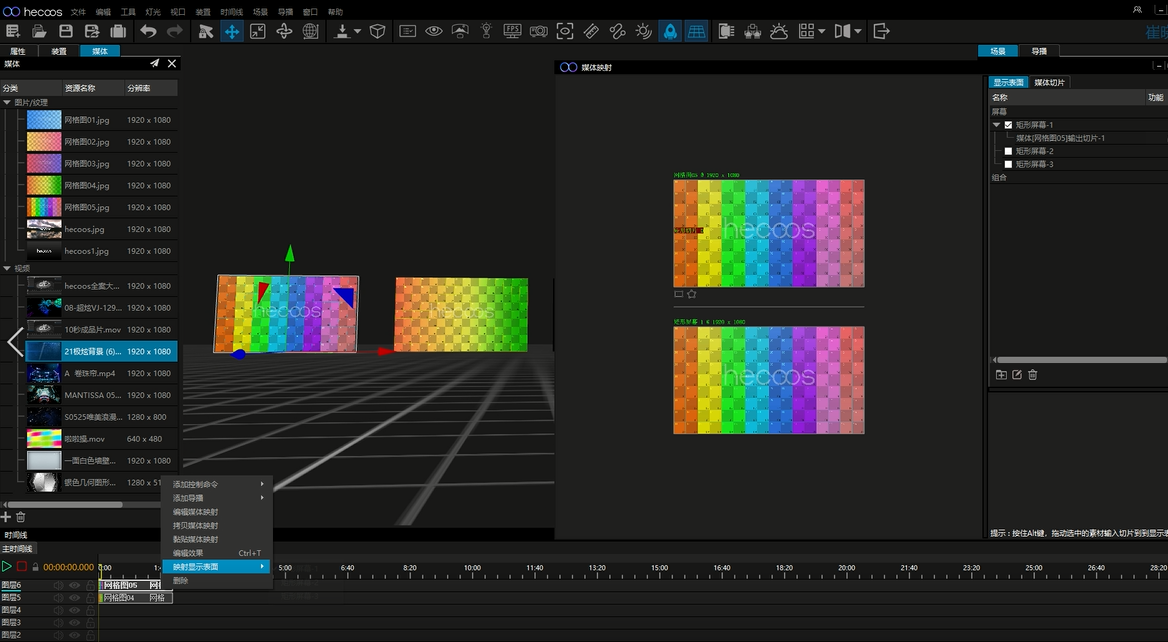Mute the 图层6 speaker
The width and height of the screenshot is (1168, 642).
58,585
